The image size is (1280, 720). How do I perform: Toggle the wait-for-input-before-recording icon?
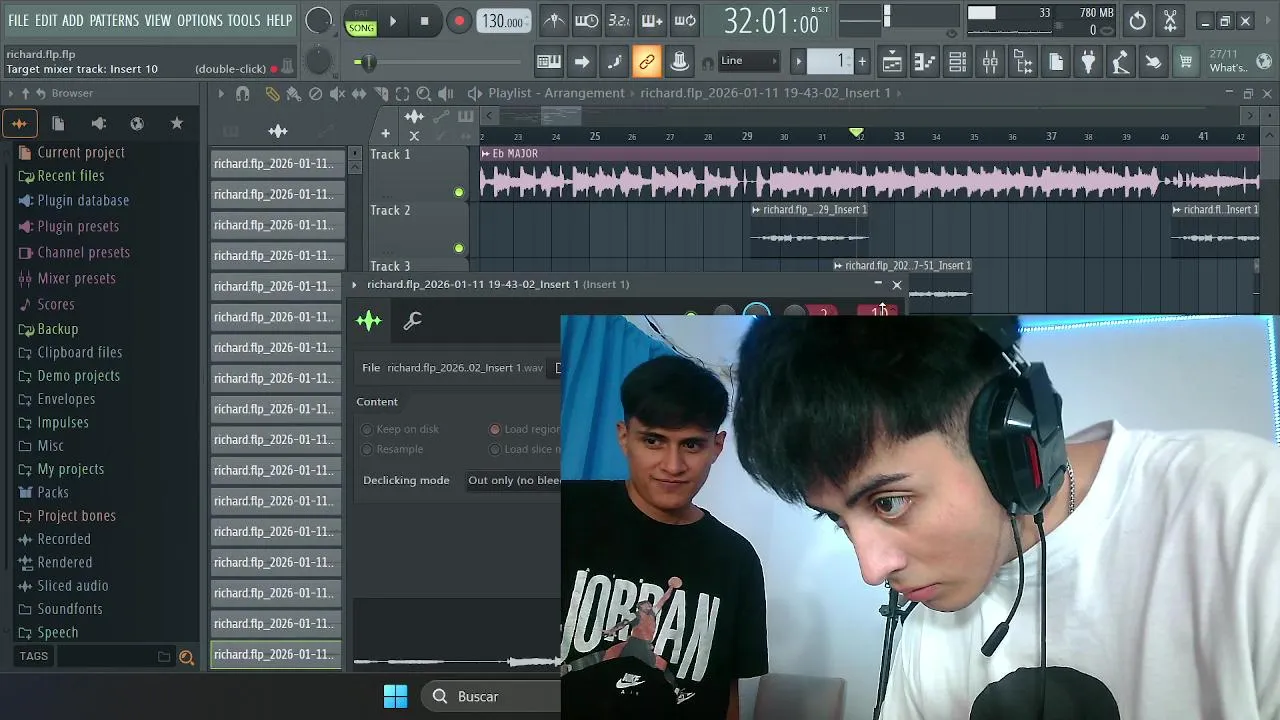[587, 21]
